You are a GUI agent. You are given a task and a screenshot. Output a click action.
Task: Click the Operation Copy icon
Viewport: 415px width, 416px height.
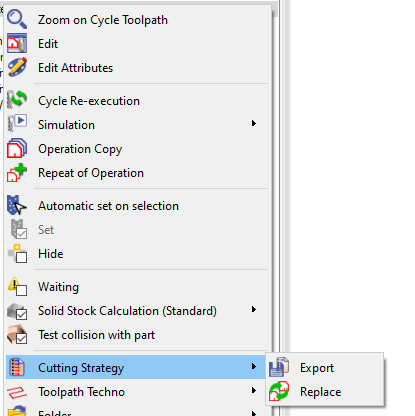pos(17,148)
